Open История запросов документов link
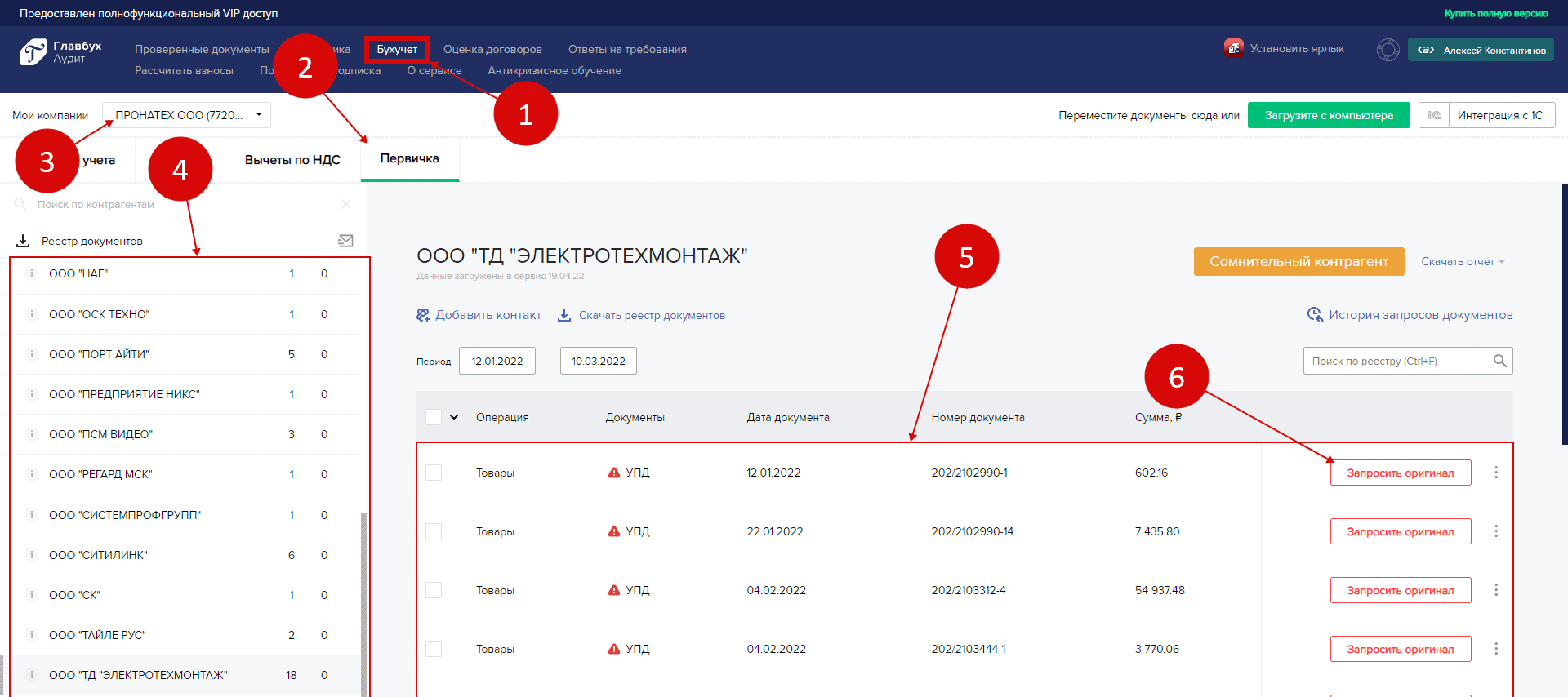The width and height of the screenshot is (1568, 697). click(x=1410, y=314)
